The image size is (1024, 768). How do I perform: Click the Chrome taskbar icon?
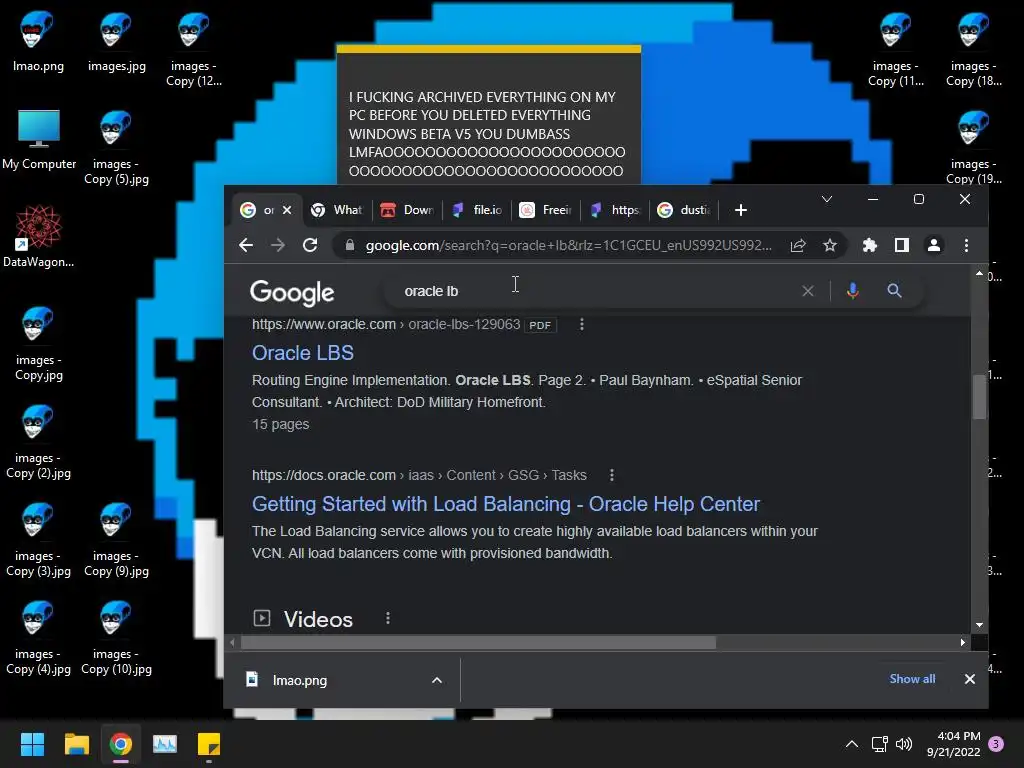pos(121,744)
